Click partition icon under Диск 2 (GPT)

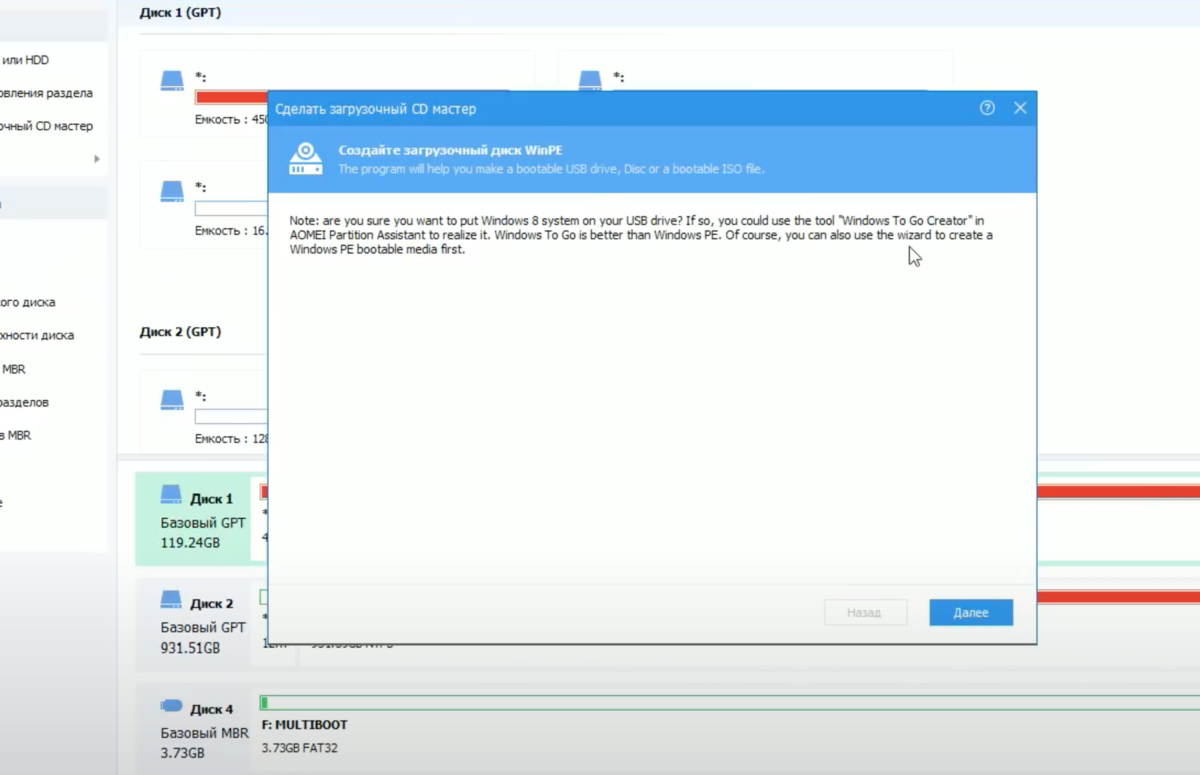[172, 399]
